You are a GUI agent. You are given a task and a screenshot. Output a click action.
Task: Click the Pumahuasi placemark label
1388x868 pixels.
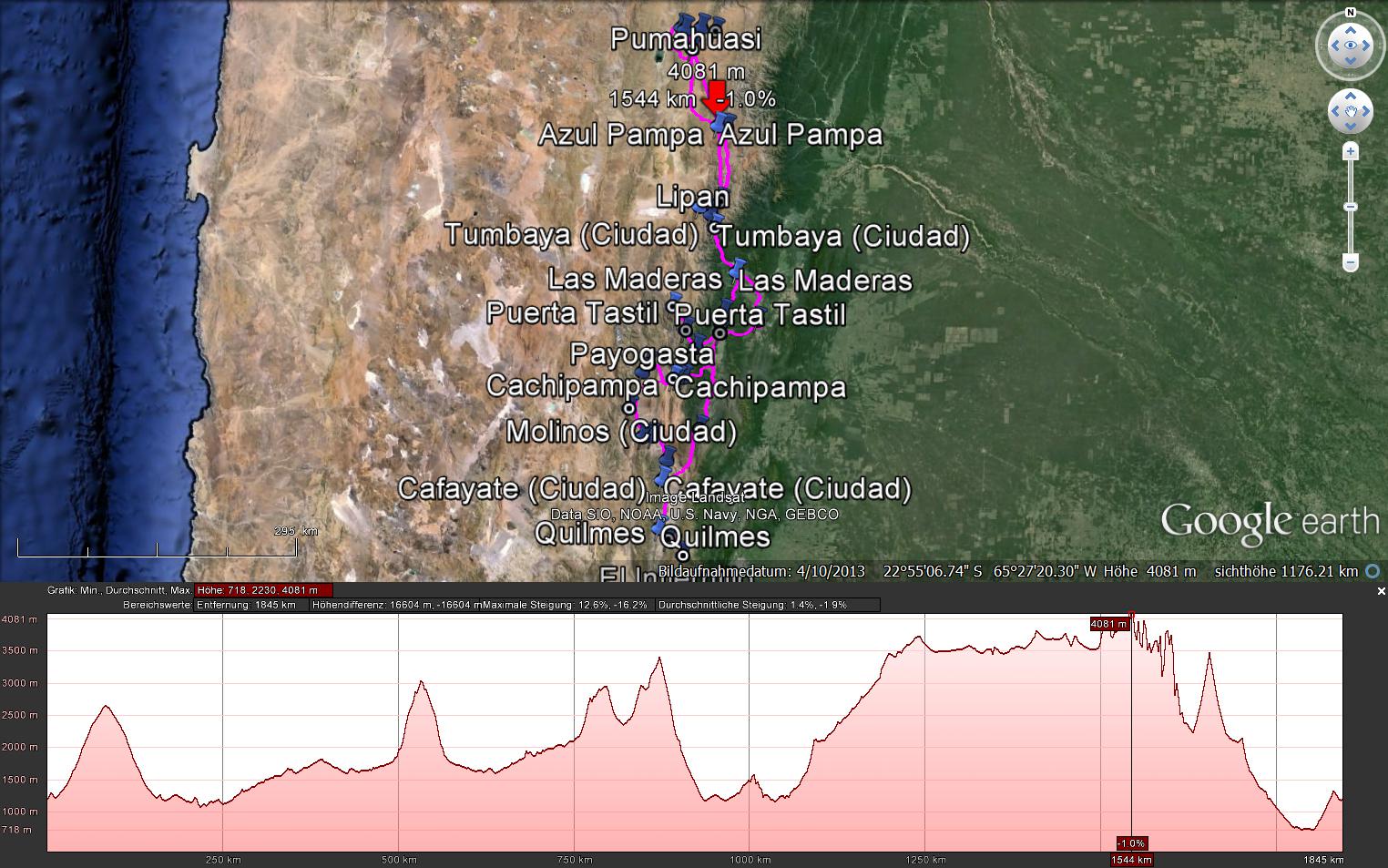coord(685,39)
